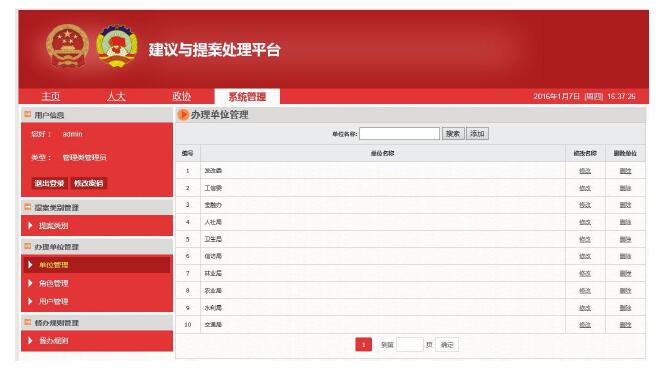Click 修改 link in row 1
This screenshot has height=373, width=671.
(585, 171)
